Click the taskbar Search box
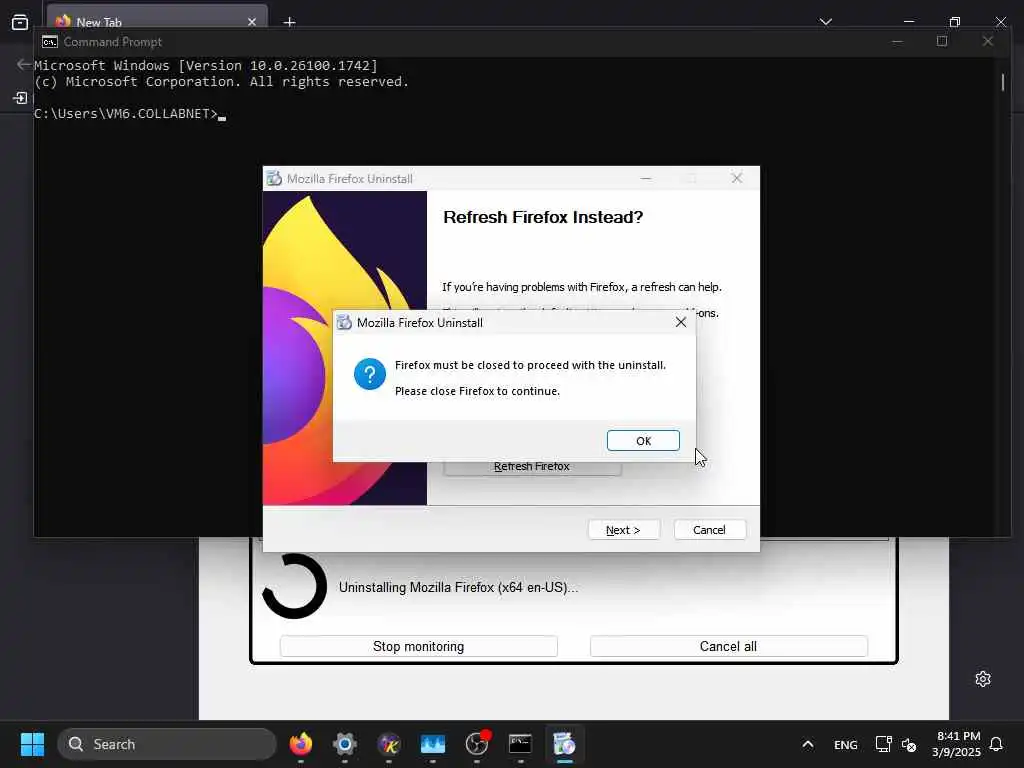 click(167, 744)
